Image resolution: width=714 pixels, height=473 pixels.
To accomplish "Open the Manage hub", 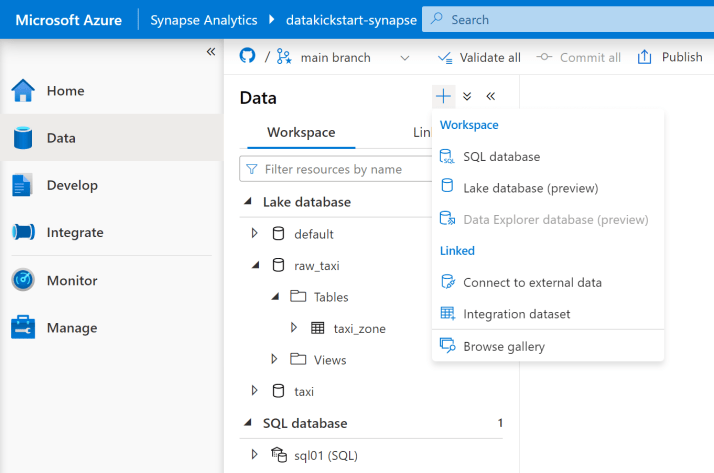I will (71, 328).
